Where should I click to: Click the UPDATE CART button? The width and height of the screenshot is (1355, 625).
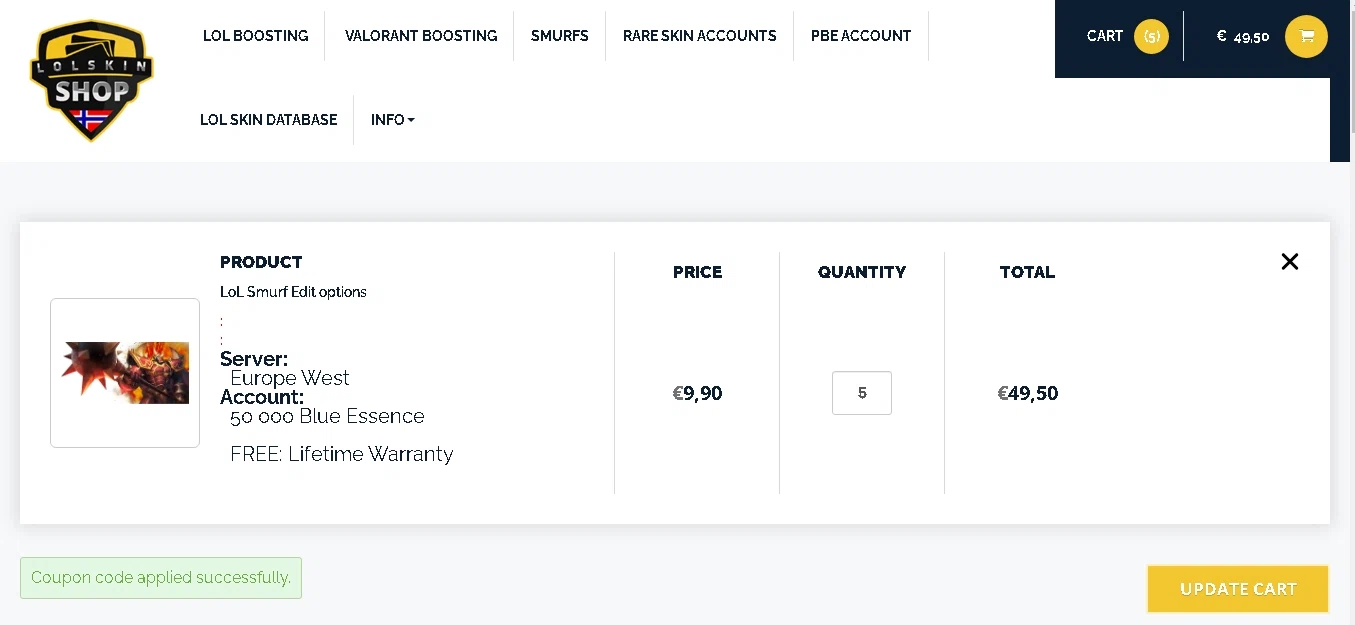pos(1238,589)
